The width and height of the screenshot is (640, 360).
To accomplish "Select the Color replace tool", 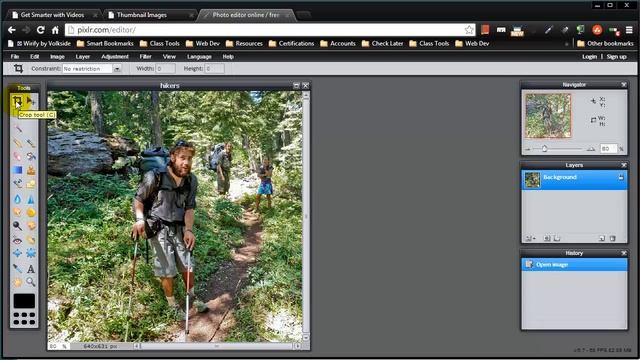I will click(x=18, y=184).
